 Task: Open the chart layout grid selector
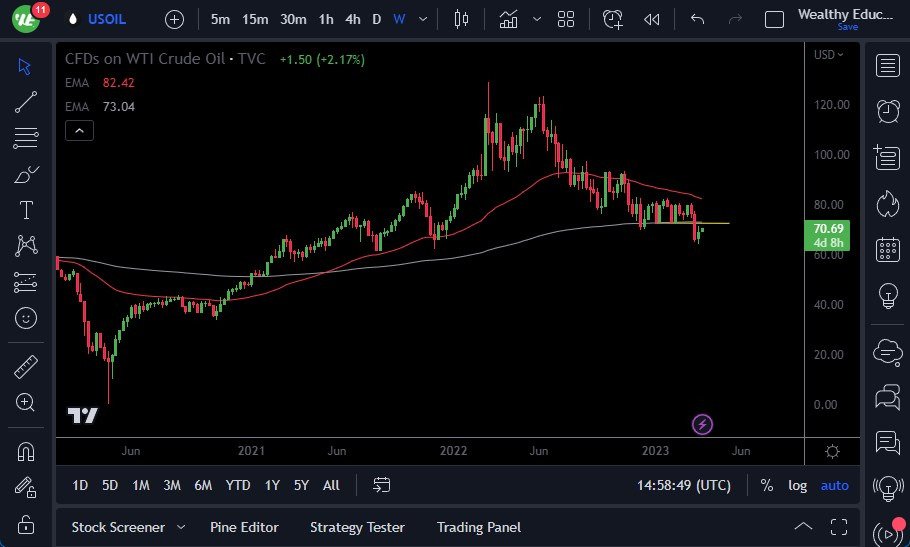coord(566,19)
